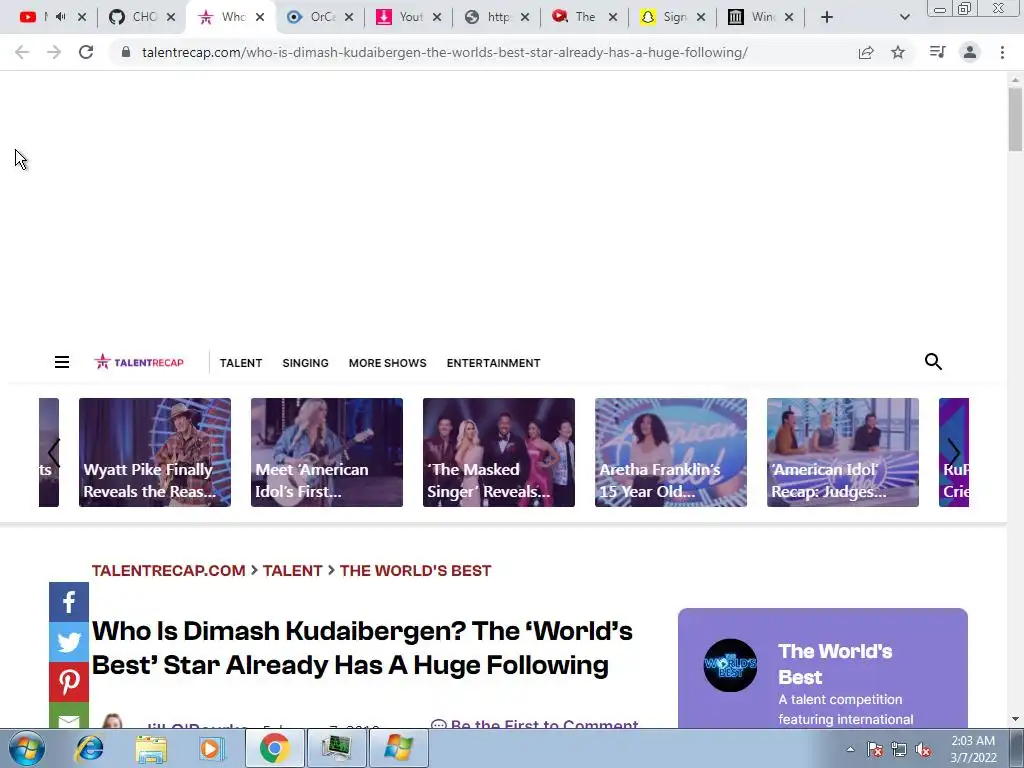Launch Internet Explorer from taskbar
Viewport: 1024px width, 768px height.
click(x=89, y=748)
